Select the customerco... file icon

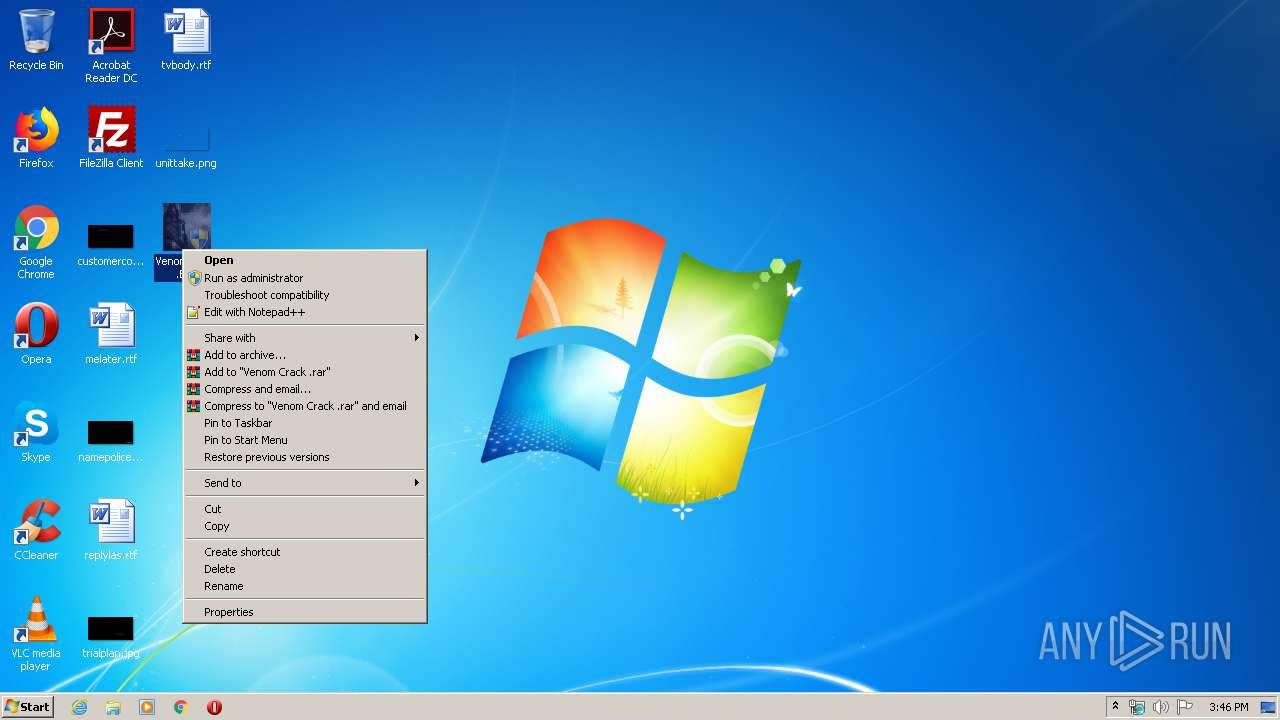111,245
